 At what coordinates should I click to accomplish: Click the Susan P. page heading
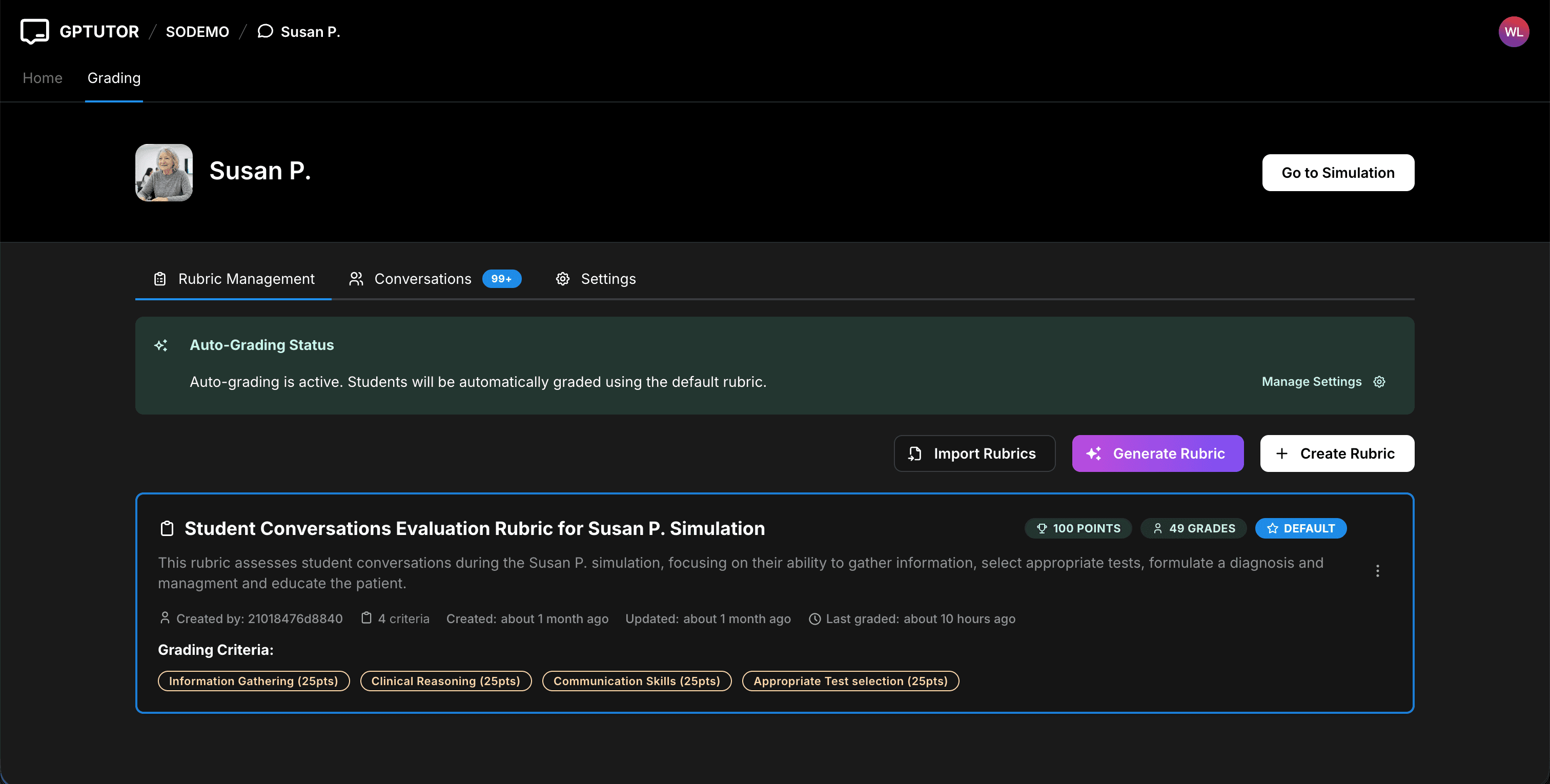click(260, 171)
